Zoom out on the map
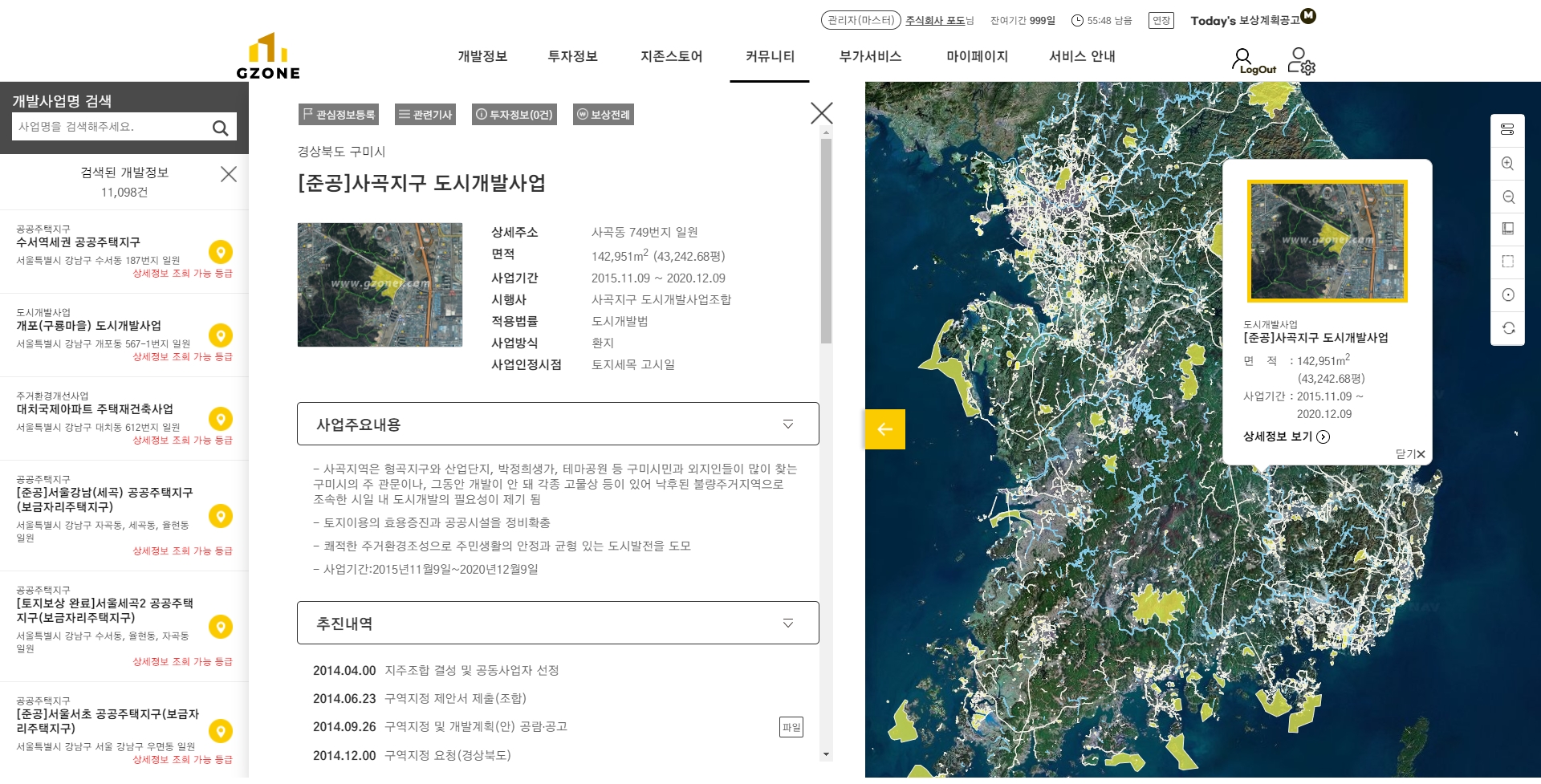Viewport: 1541px width, 784px height. tap(1507, 197)
